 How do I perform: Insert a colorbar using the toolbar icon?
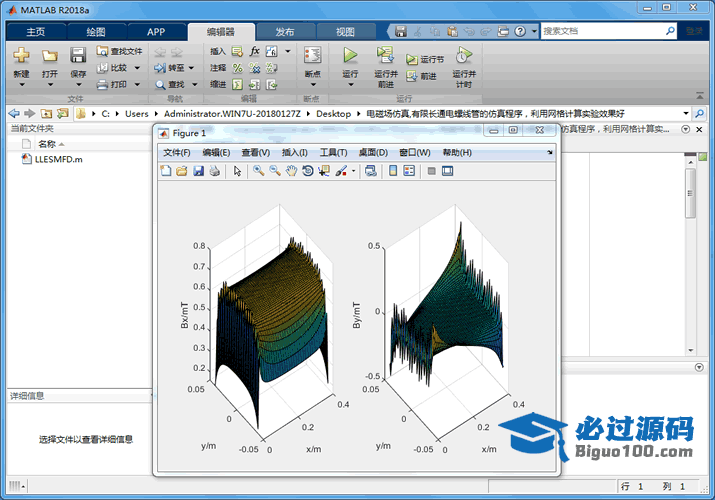click(393, 171)
